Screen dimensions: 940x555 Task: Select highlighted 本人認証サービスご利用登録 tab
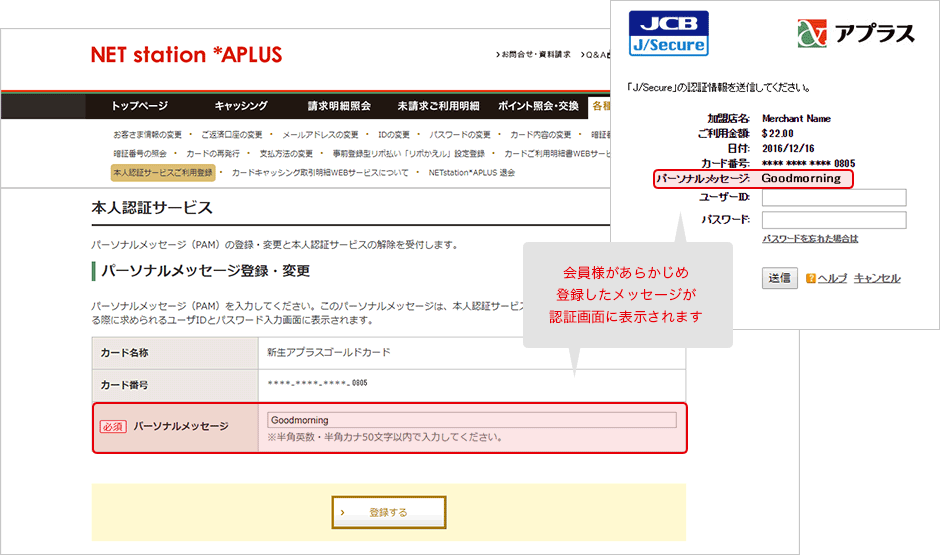(x=163, y=173)
